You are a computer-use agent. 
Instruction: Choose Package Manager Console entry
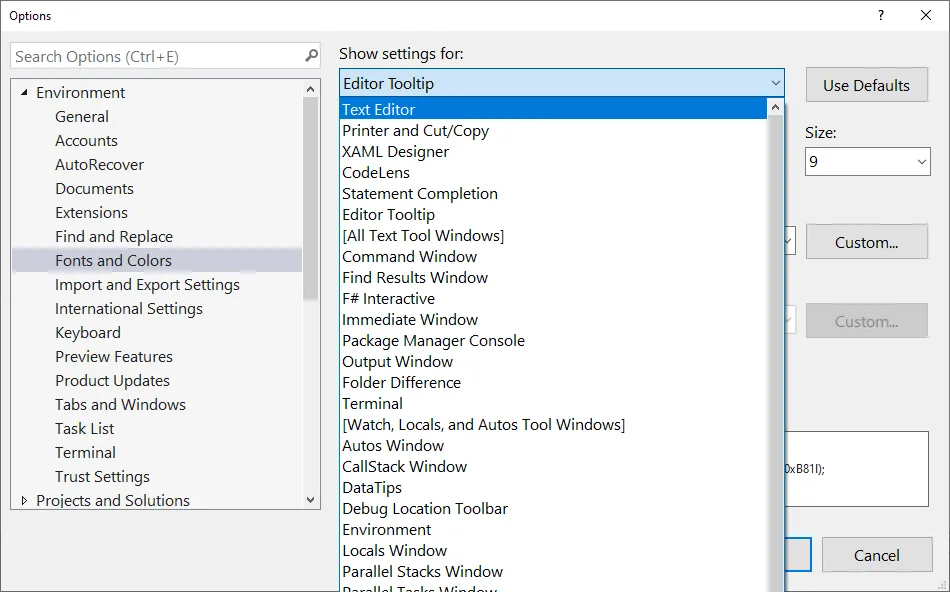553,341
